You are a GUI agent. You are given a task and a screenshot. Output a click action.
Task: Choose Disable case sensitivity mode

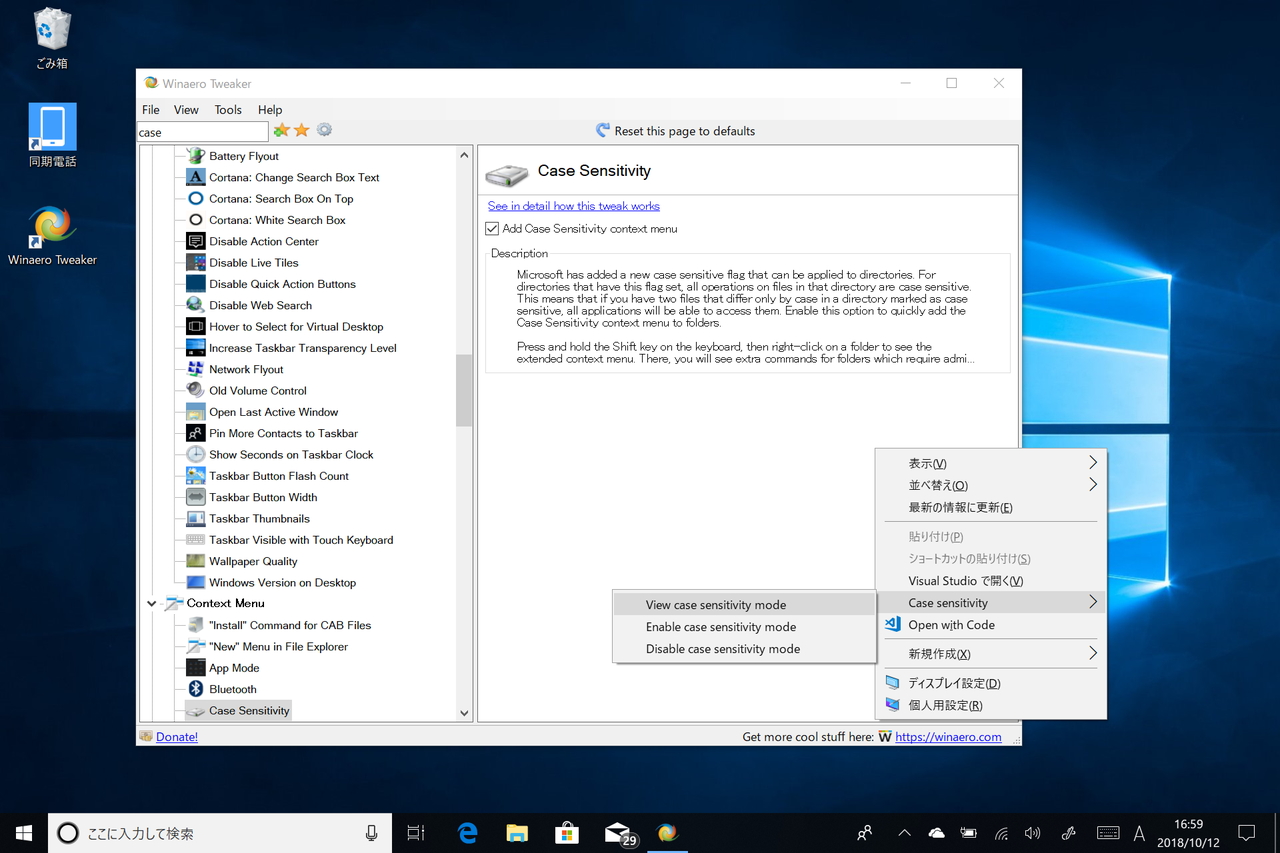pos(744,649)
